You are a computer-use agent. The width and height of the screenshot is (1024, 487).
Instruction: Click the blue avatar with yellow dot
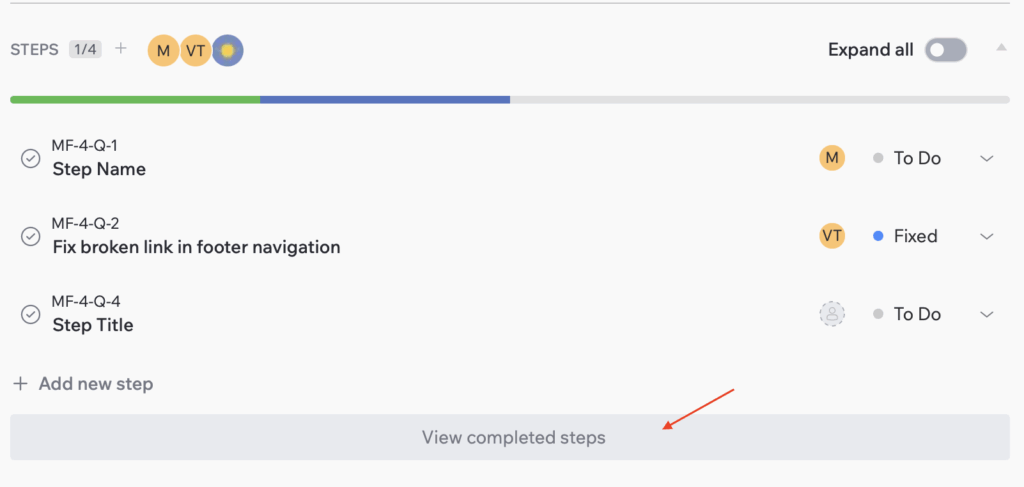(x=228, y=50)
